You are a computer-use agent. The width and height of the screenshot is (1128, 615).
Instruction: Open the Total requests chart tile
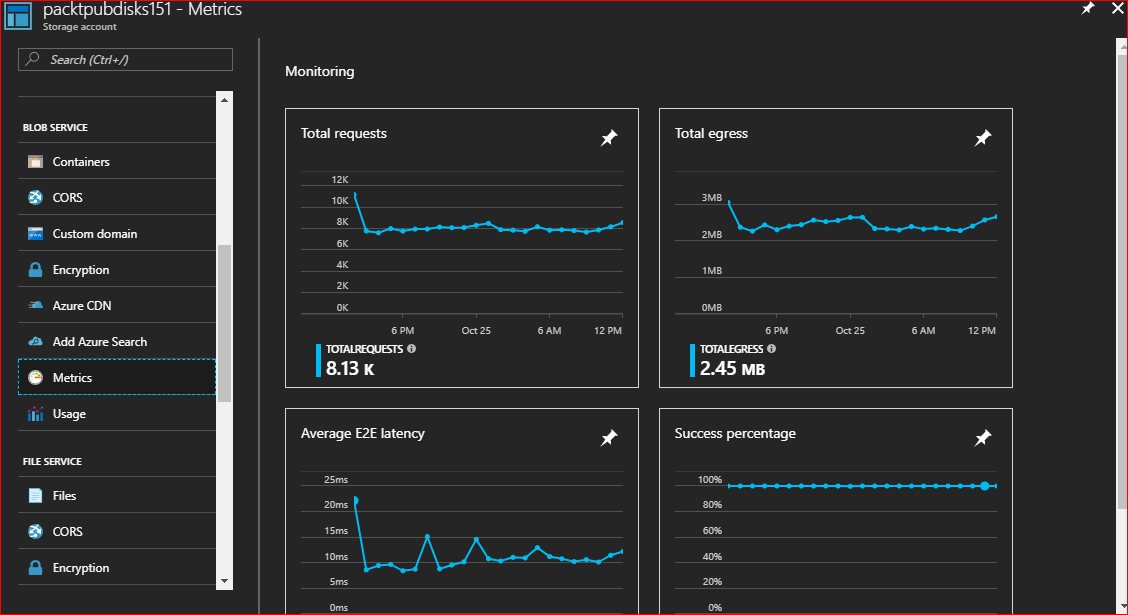point(462,248)
